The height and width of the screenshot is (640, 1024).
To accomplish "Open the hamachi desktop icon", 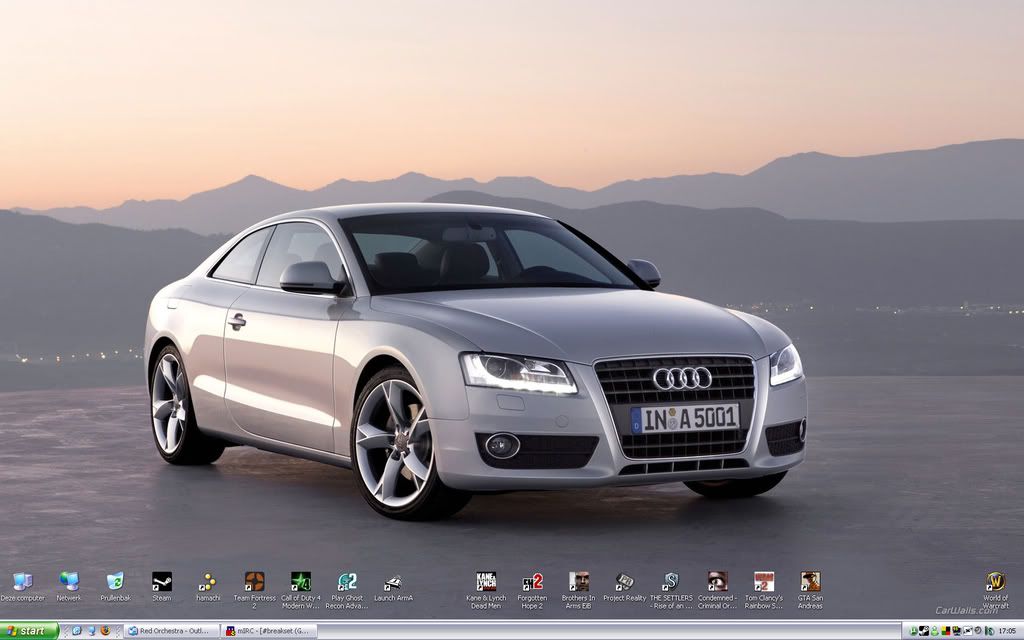I will (208, 581).
